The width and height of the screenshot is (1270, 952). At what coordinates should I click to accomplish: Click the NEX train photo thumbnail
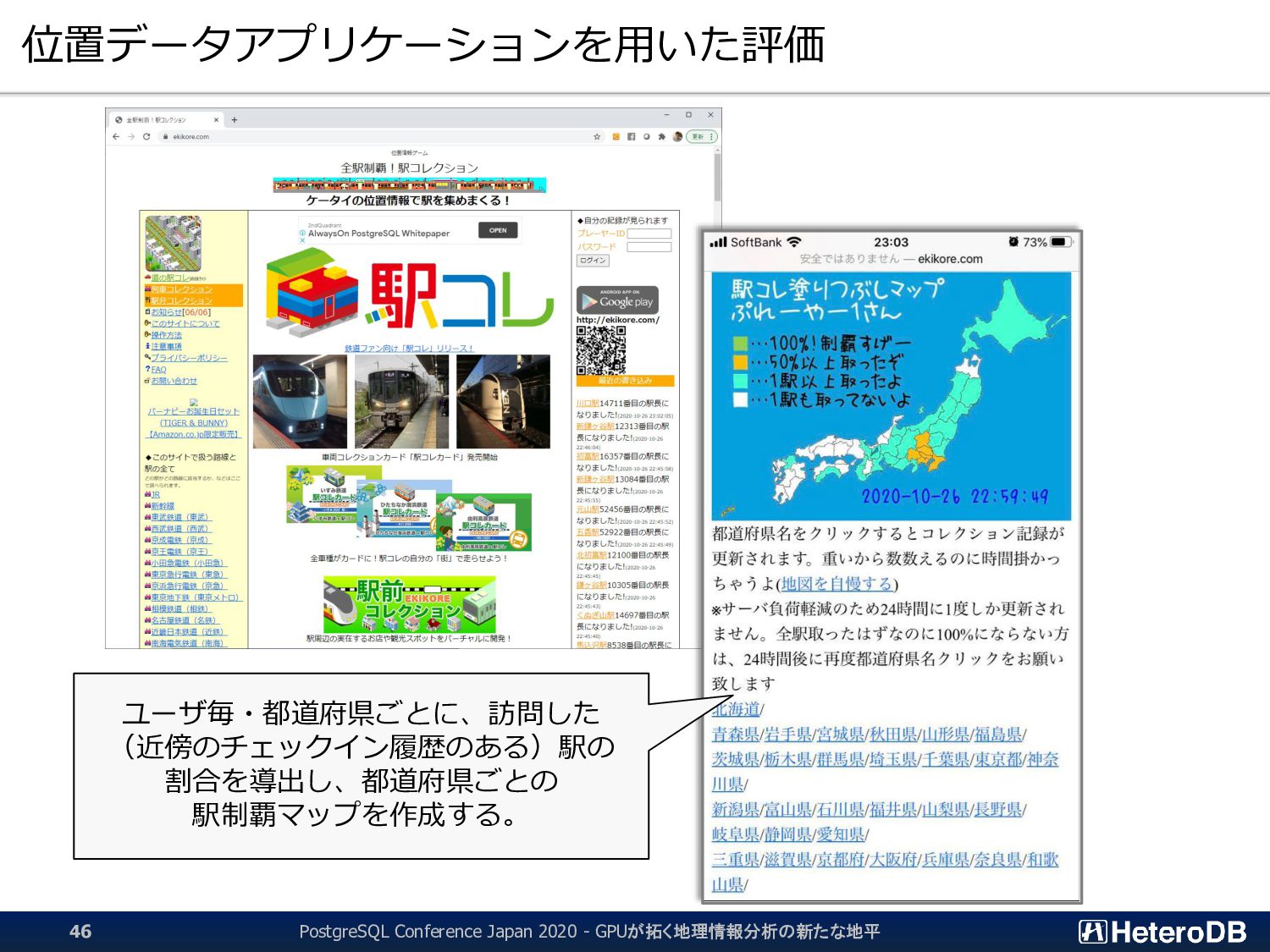click(503, 401)
